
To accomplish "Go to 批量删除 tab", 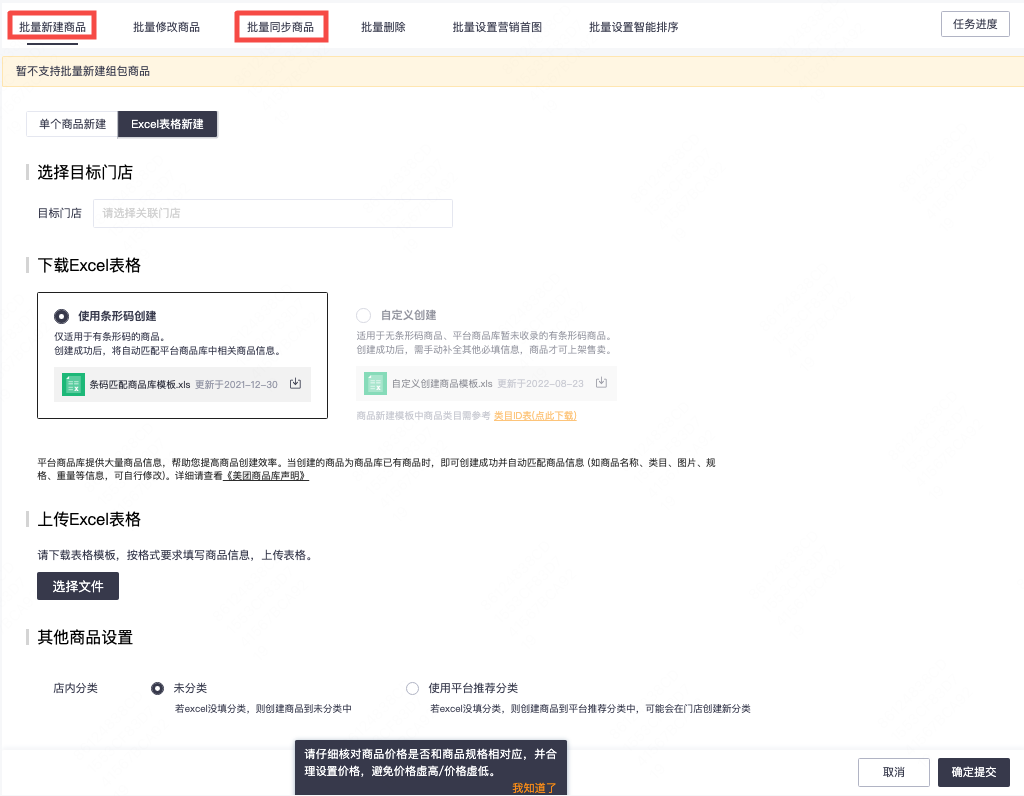I will click(x=383, y=27).
